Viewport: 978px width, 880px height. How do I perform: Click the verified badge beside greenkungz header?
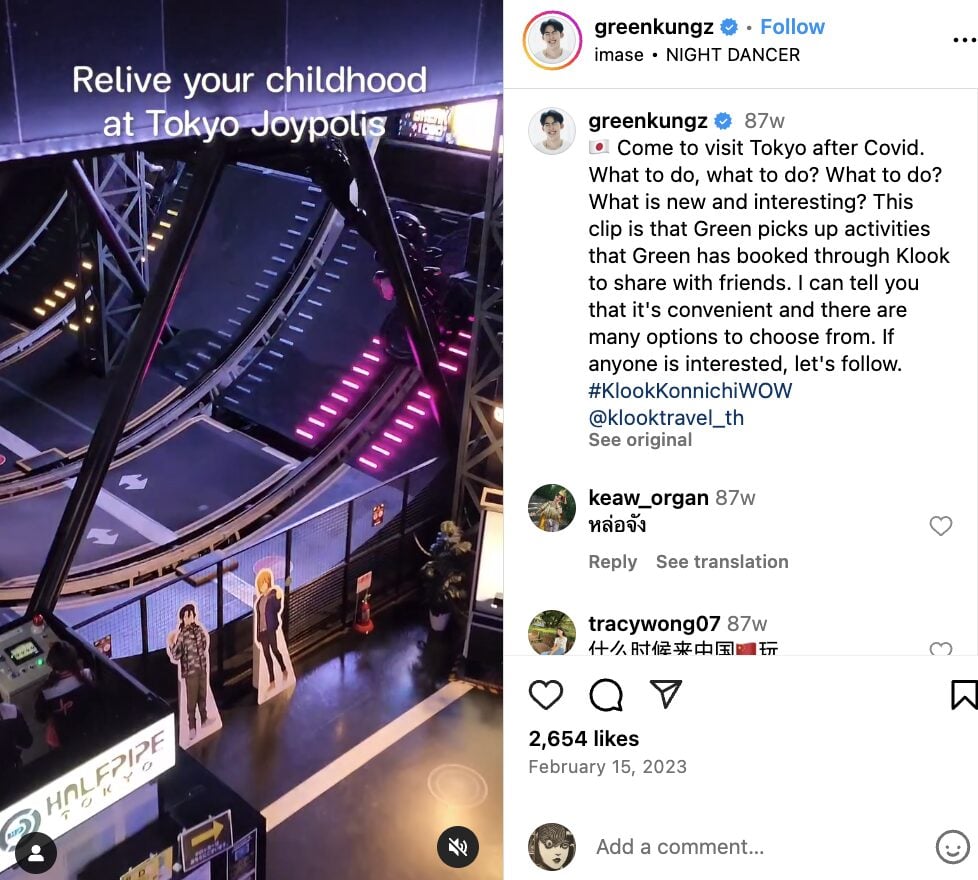click(729, 27)
